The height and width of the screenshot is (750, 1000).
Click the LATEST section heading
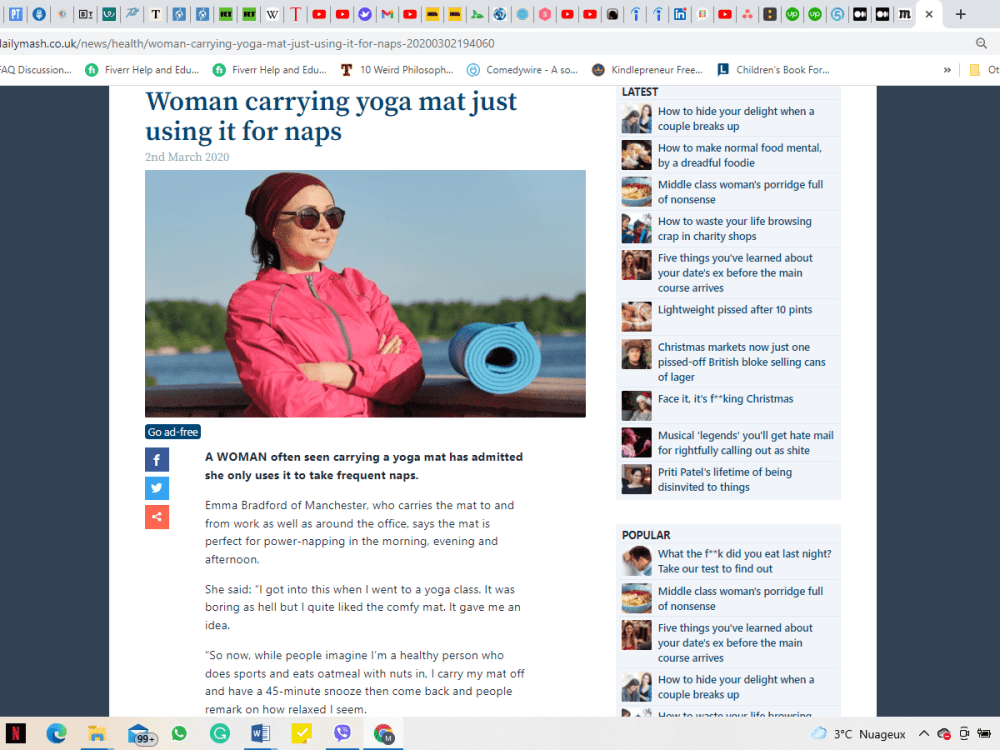pyautogui.click(x=640, y=92)
